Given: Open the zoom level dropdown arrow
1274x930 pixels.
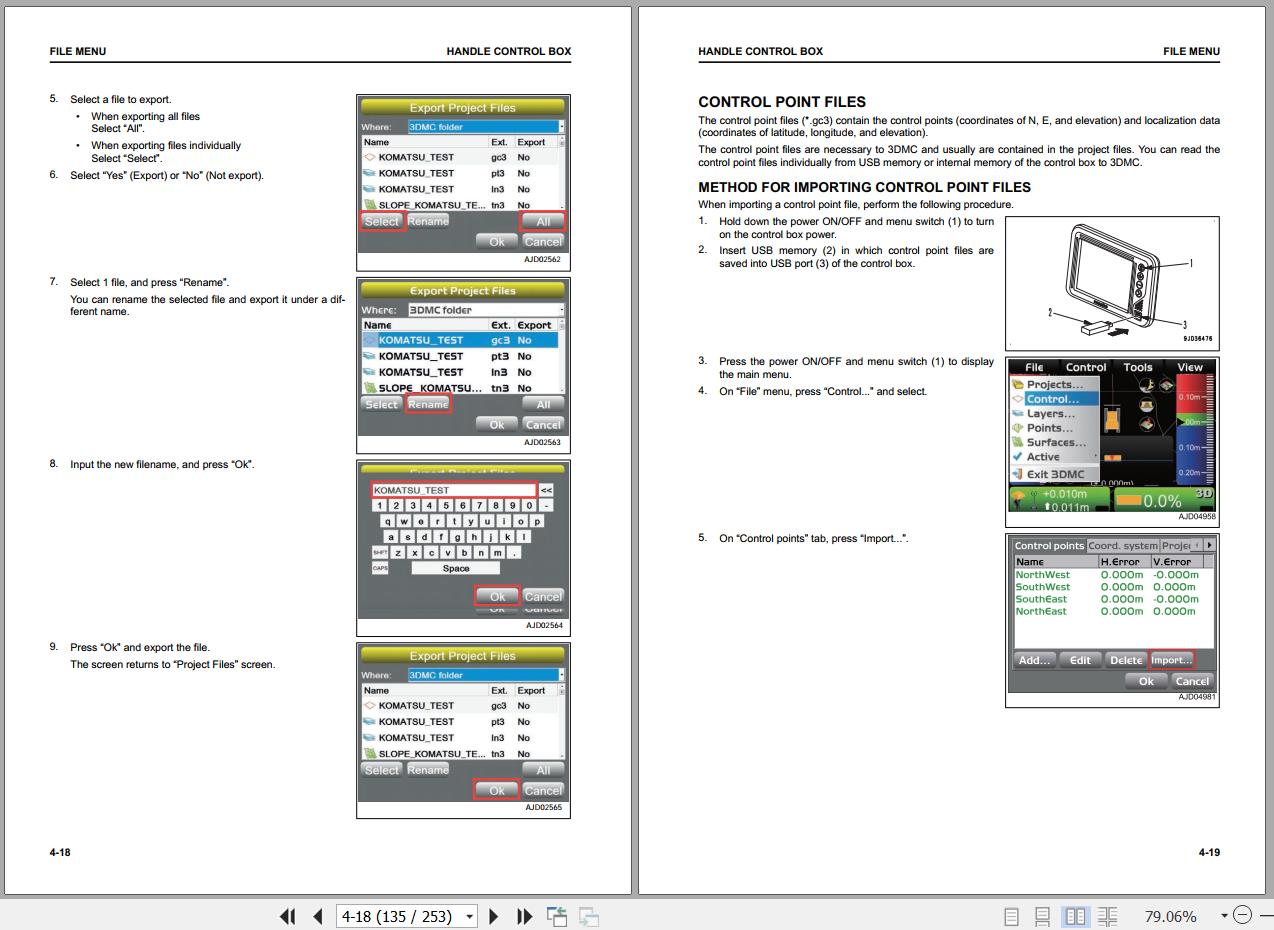Looking at the screenshot, I should [x=1224, y=916].
